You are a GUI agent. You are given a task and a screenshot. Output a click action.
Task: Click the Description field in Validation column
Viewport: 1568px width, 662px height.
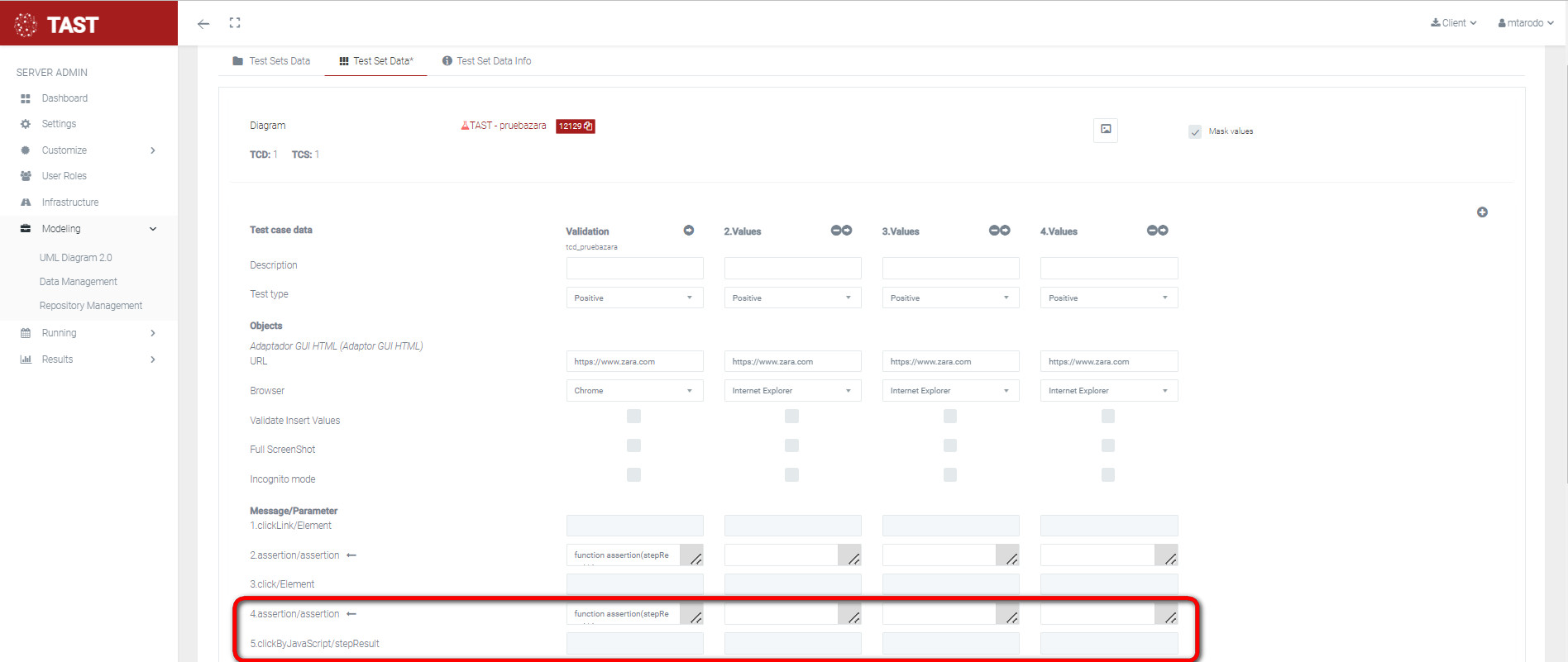point(634,268)
